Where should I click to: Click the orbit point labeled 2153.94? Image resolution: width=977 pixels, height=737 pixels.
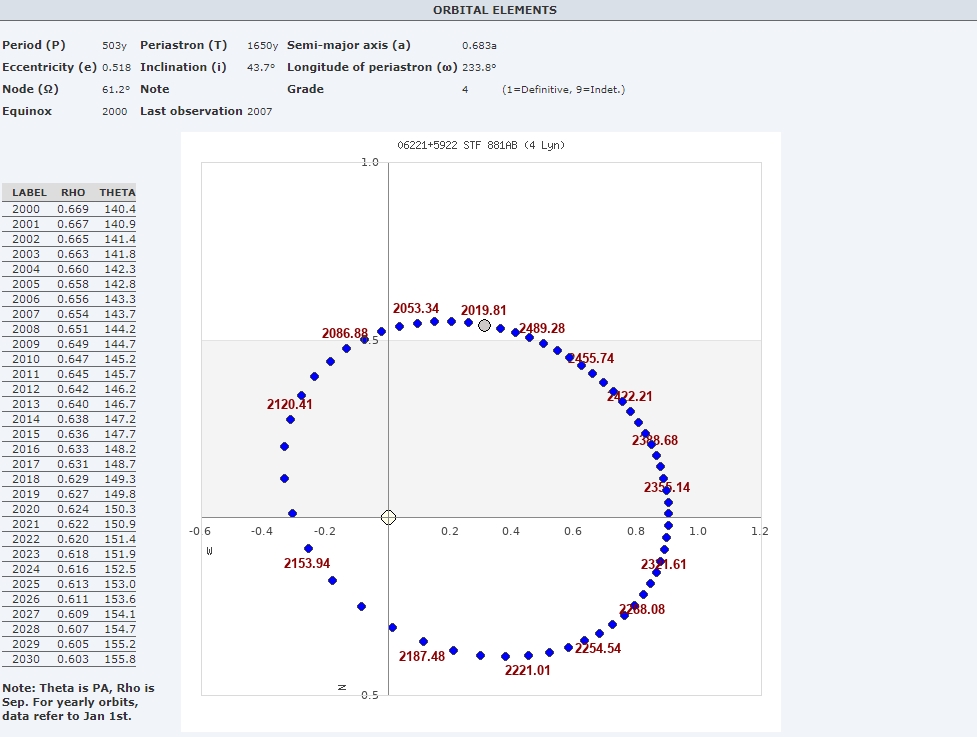tap(308, 548)
